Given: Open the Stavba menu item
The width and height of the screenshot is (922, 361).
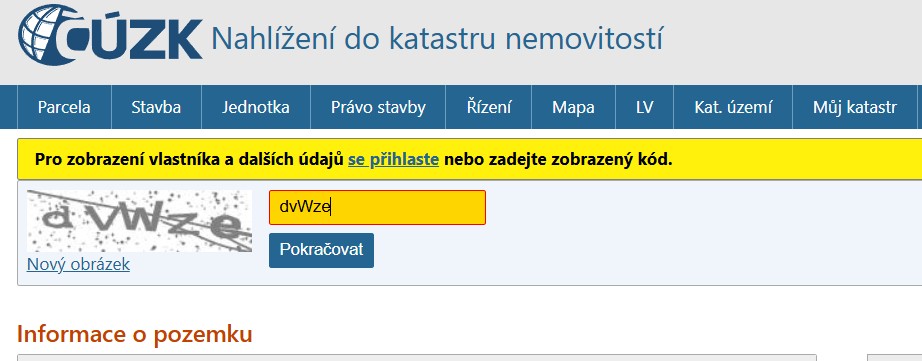Looking at the screenshot, I should 156,107.
